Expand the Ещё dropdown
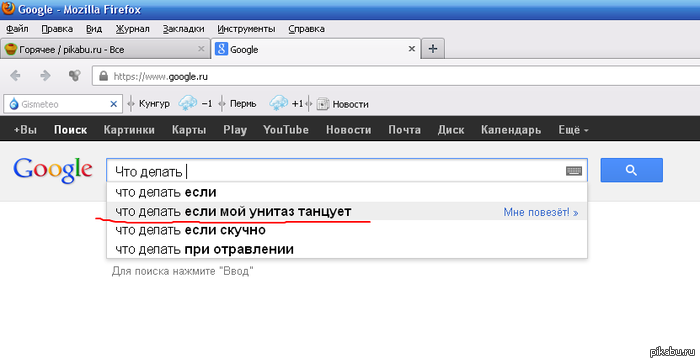 click(x=573, y=130)
